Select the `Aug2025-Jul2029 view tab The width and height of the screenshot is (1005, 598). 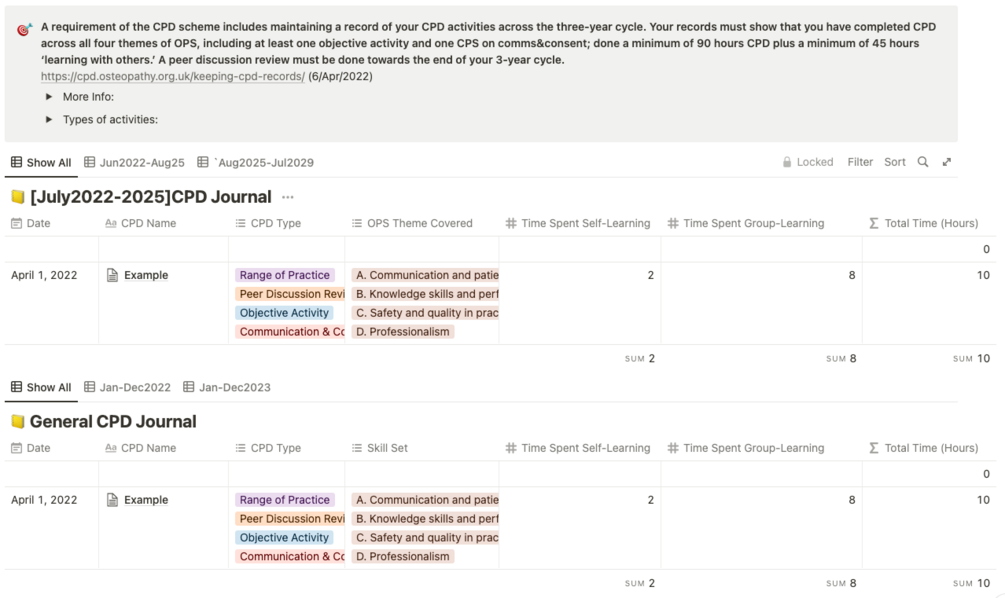[256, 162]
